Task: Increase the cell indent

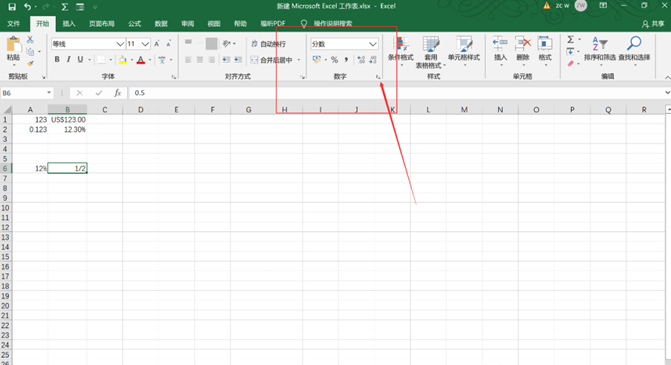Action: click(238, 60)
